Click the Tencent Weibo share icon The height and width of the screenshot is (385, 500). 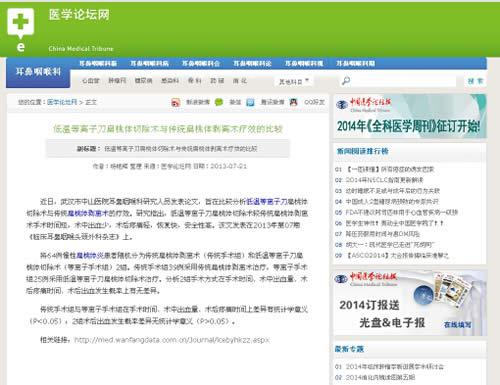(250, 102)
